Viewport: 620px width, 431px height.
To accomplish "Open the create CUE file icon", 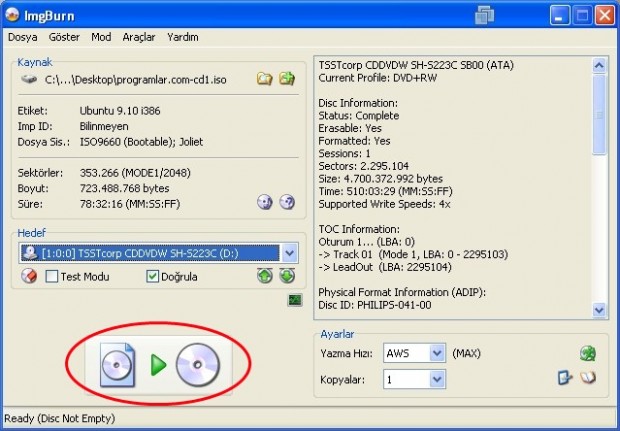I will [287, 79].
